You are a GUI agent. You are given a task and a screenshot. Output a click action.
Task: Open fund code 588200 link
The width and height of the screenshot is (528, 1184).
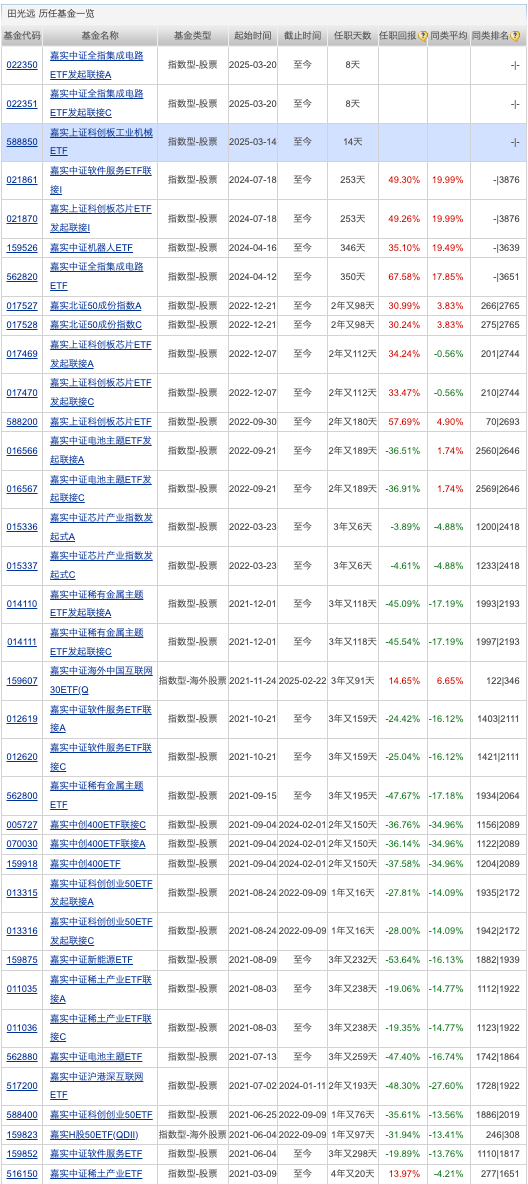click(22, 421)
